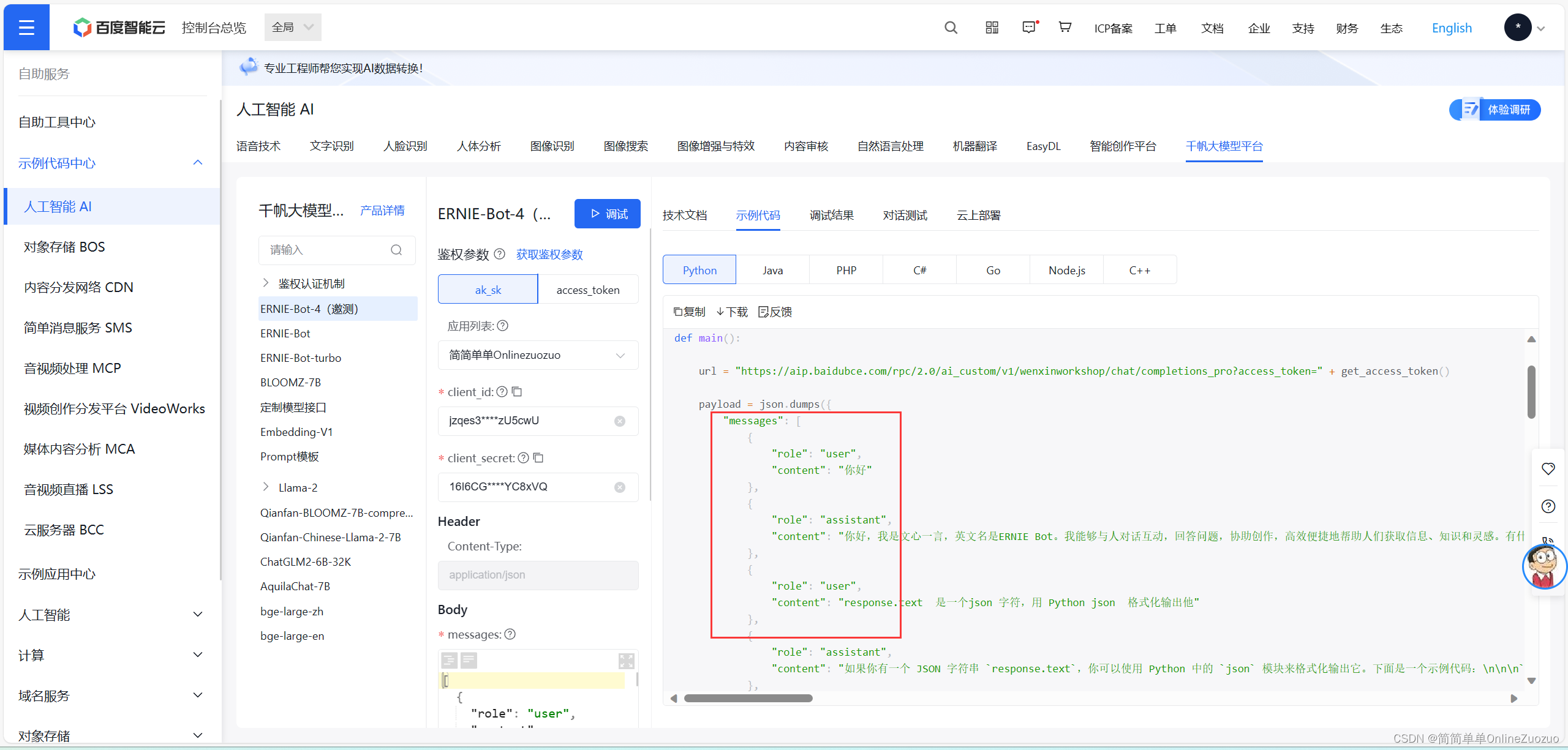This screenshot has height=750, width=1568.
Task: Copy the client_id value icon
Action: tap(517, 392)
